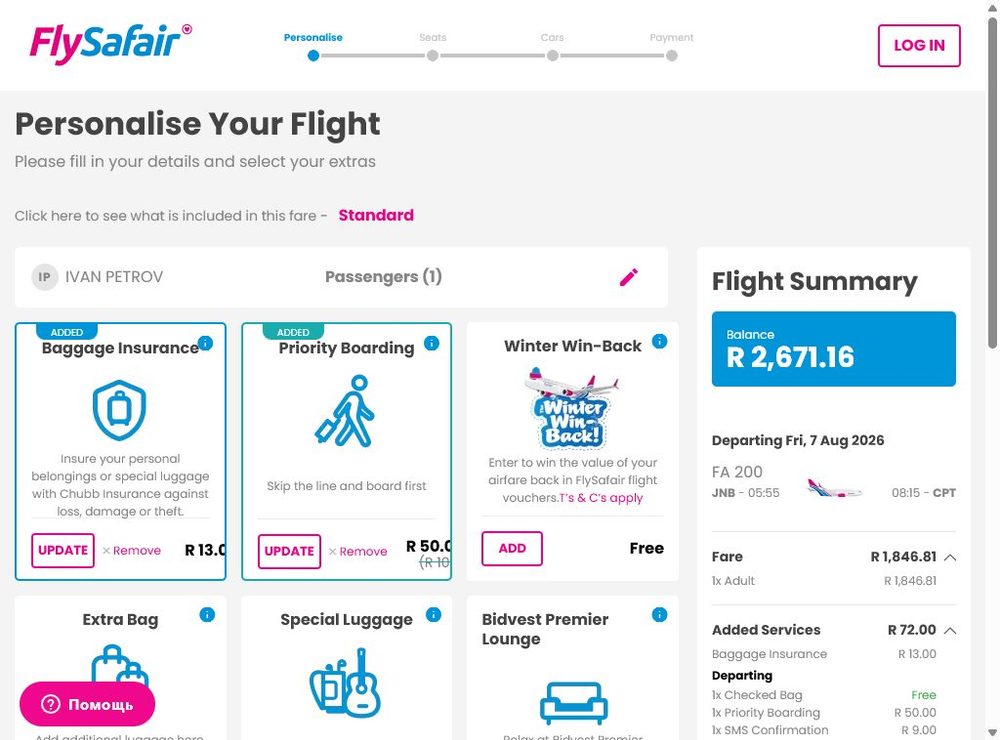The width and height of the screenshot is (1000, 740).
Task: Remove Priority Boarding from booking
Action: [x=358, y=552]
